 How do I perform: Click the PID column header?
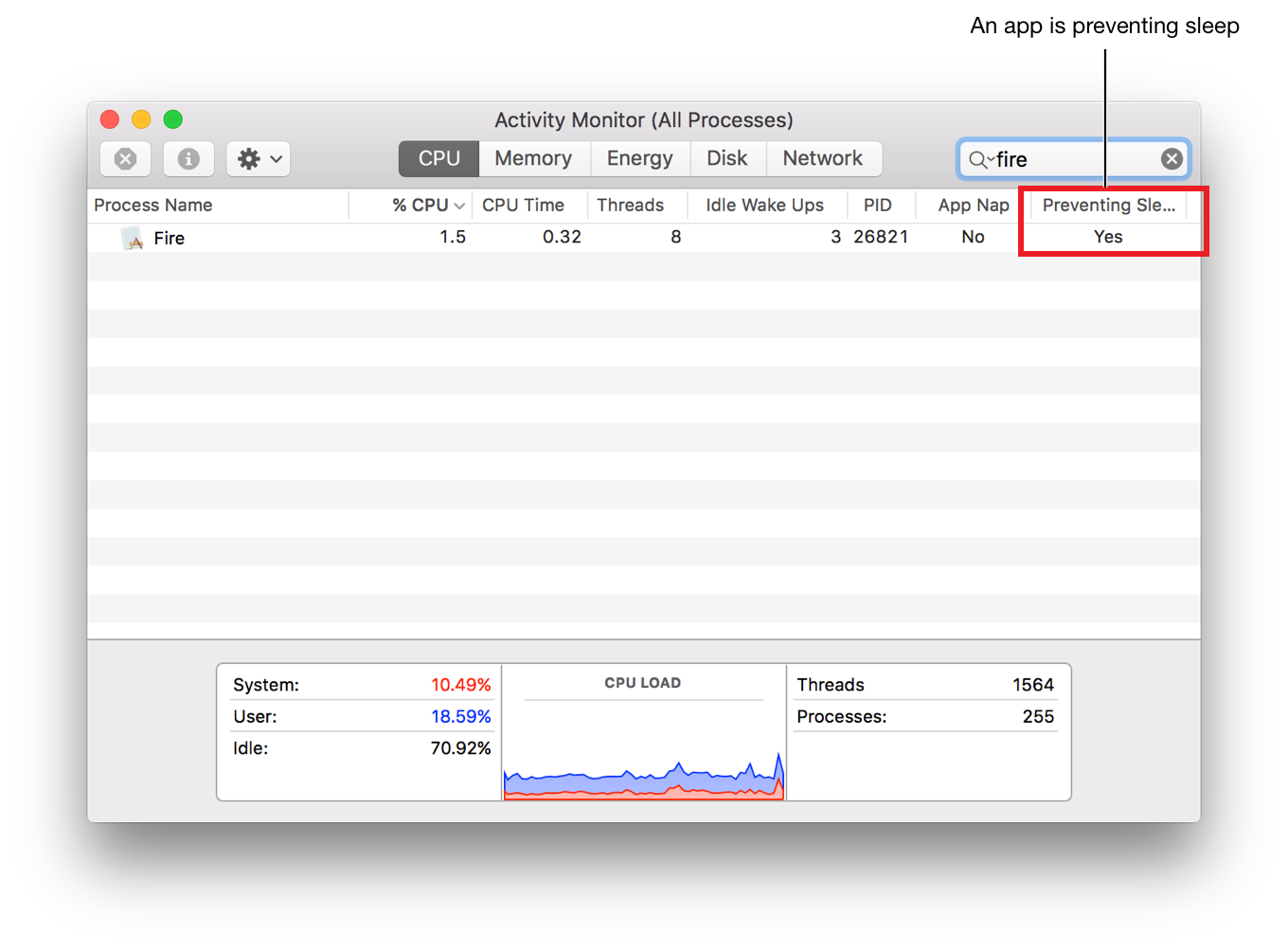click(877, 206)
